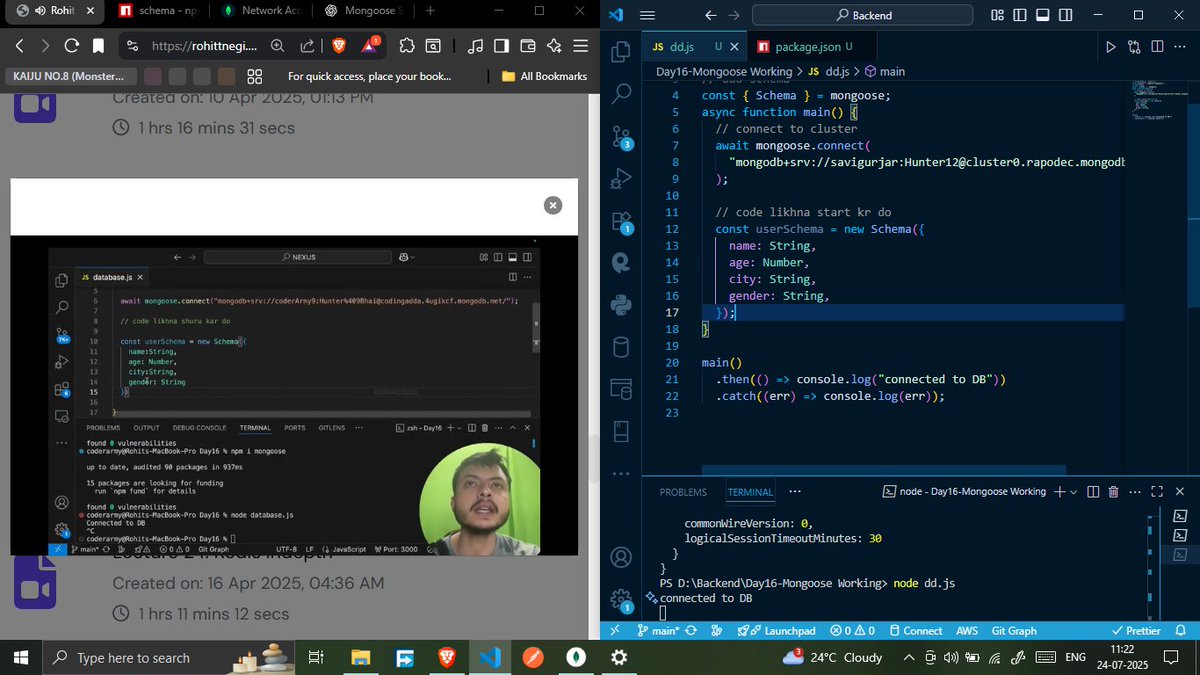1200x675 pixels.
Task: Open the Python icon in the activity bar
Action: pos(621,304)
